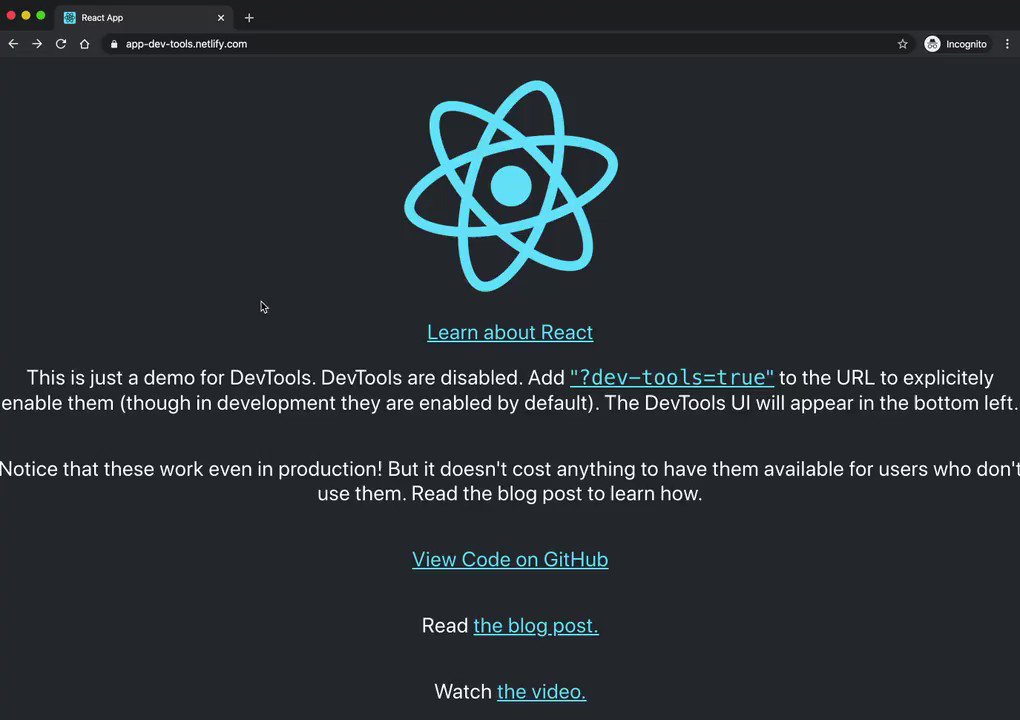Open the three-dot browser menu
The width and height of the screenshot is (1020, 720).
(1007, 44)
